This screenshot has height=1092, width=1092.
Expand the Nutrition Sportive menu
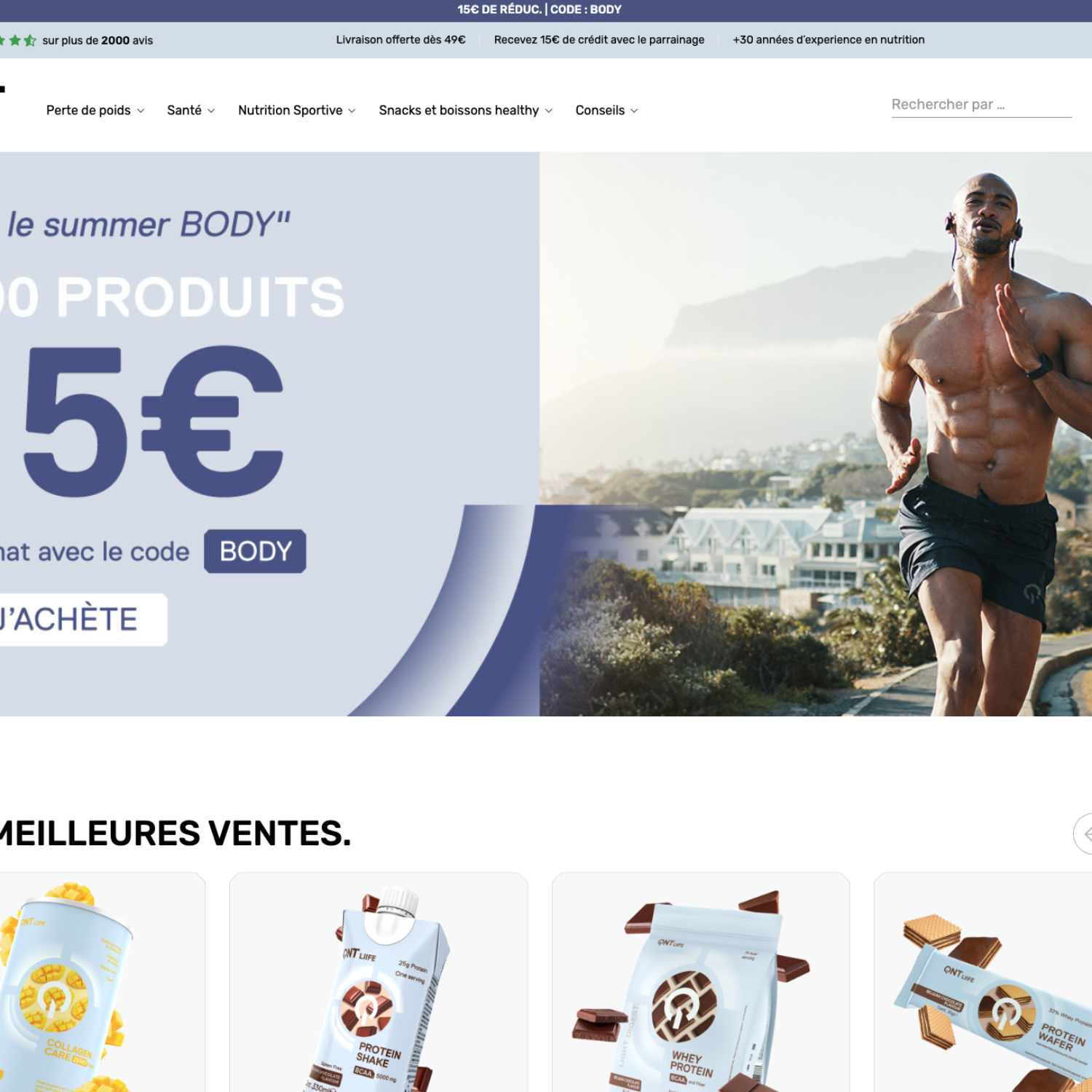pyautogui.click(x=296, y=110)
